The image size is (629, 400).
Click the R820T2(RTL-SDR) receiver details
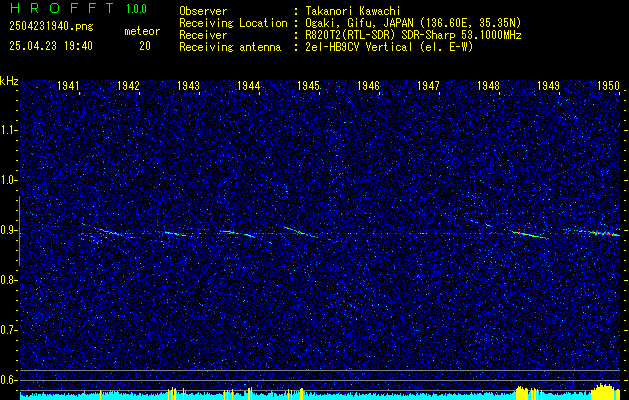click(413, 35)
